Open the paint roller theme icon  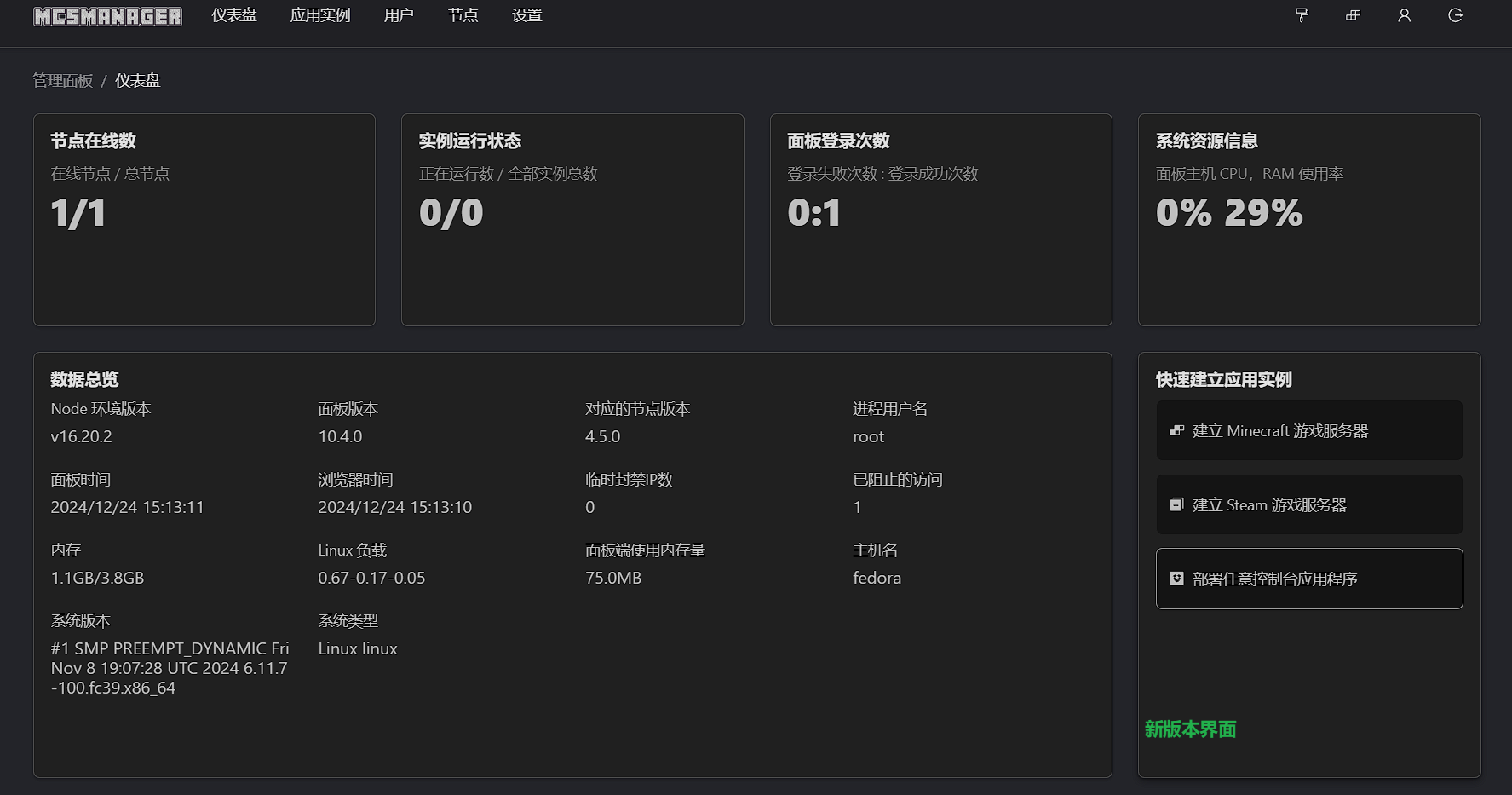click(1302, 15)
